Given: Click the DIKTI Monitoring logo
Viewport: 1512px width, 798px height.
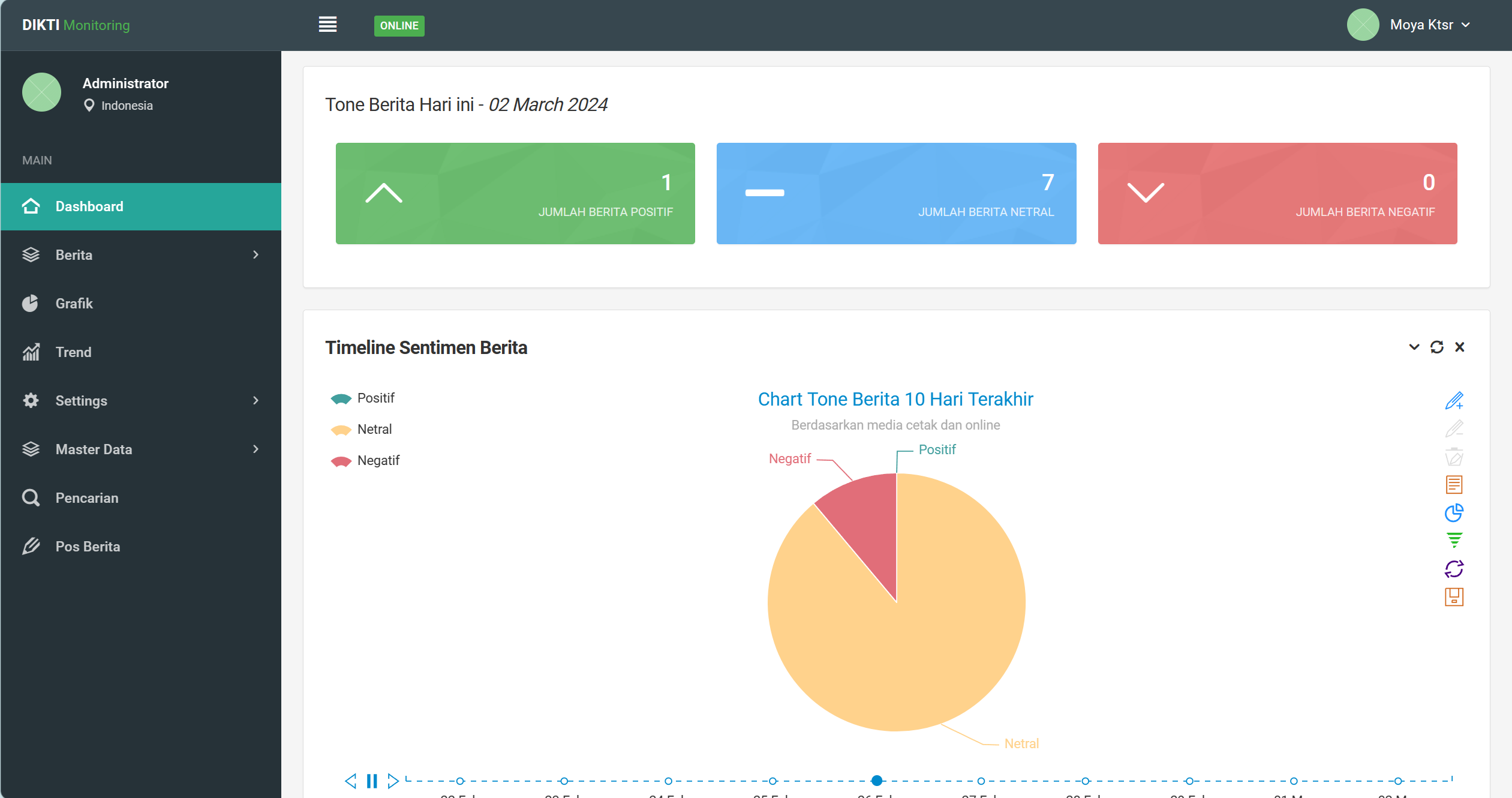Looking at the screenshot, I should [76, 25].
